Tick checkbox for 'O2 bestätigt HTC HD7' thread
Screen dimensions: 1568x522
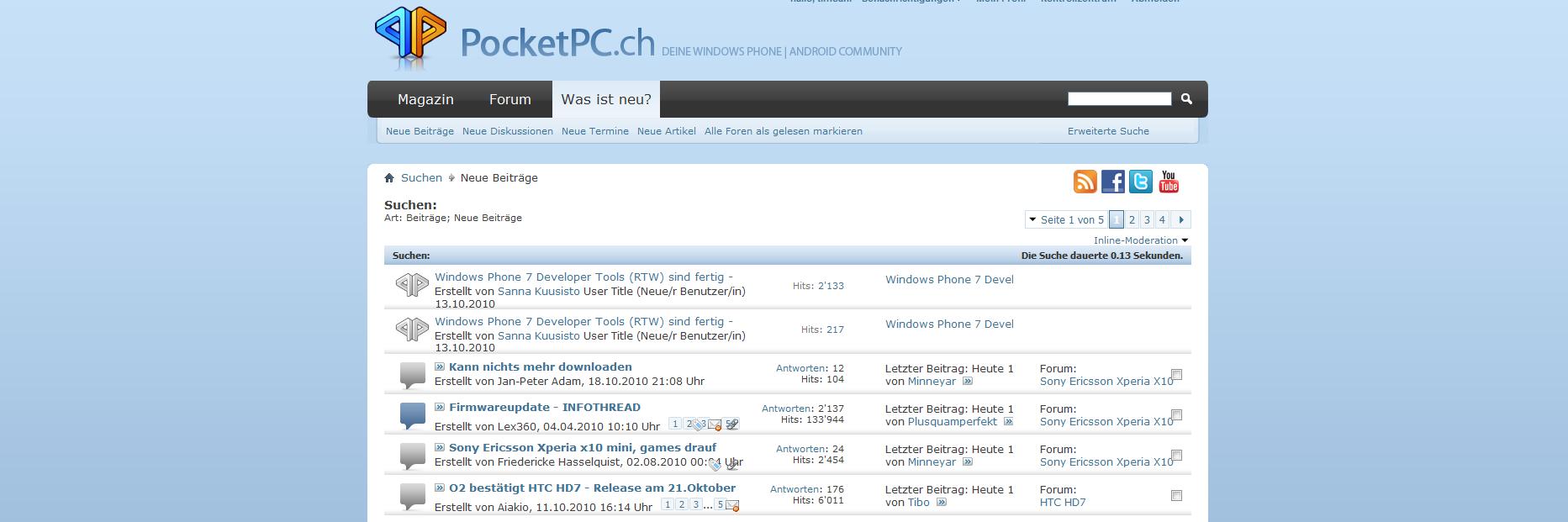[1176, 496]
